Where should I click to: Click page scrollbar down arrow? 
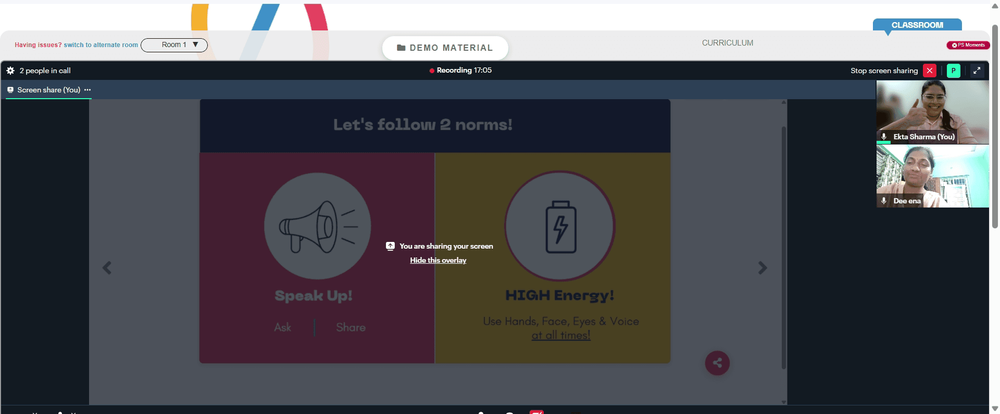(x=995, y=409)
